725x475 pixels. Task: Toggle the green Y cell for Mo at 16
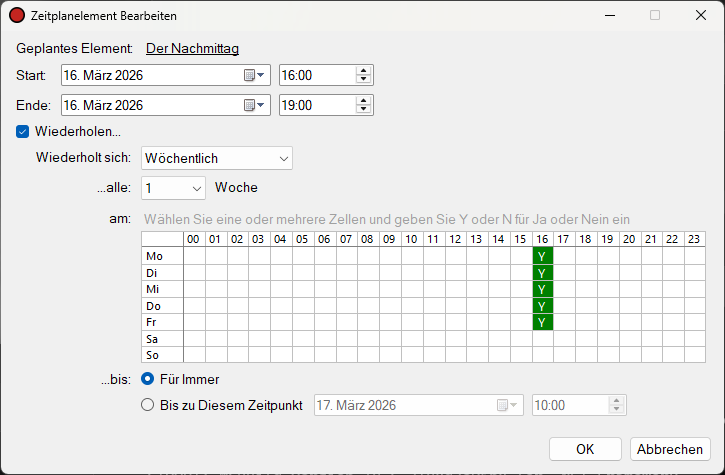[x=543, y=256]
